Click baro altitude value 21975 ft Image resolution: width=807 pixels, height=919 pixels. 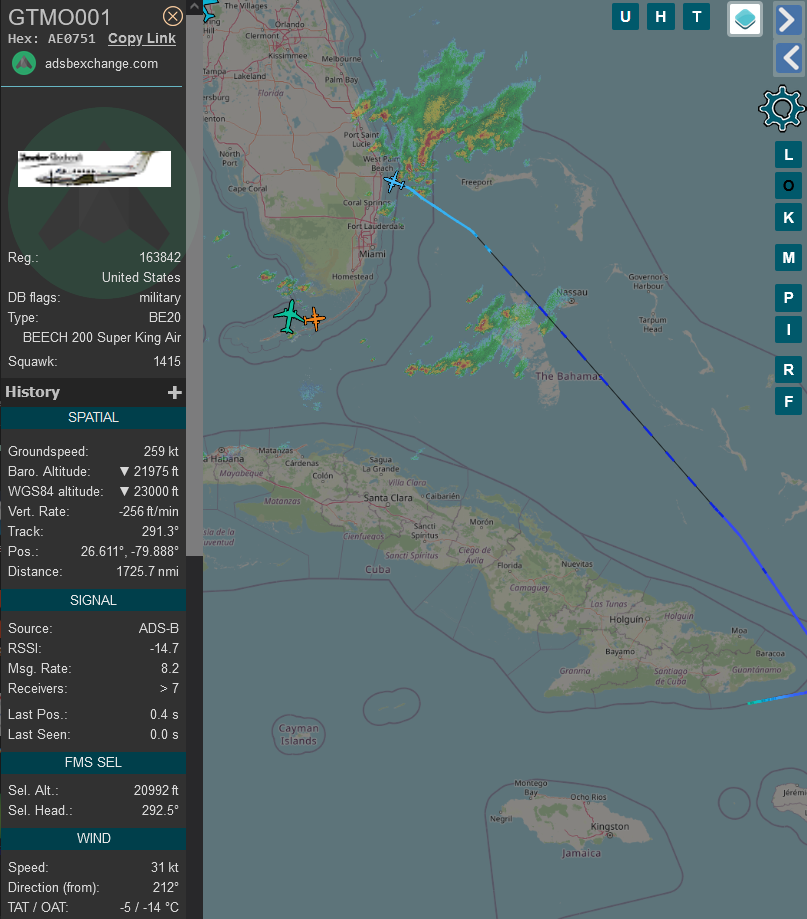(149, 471)
